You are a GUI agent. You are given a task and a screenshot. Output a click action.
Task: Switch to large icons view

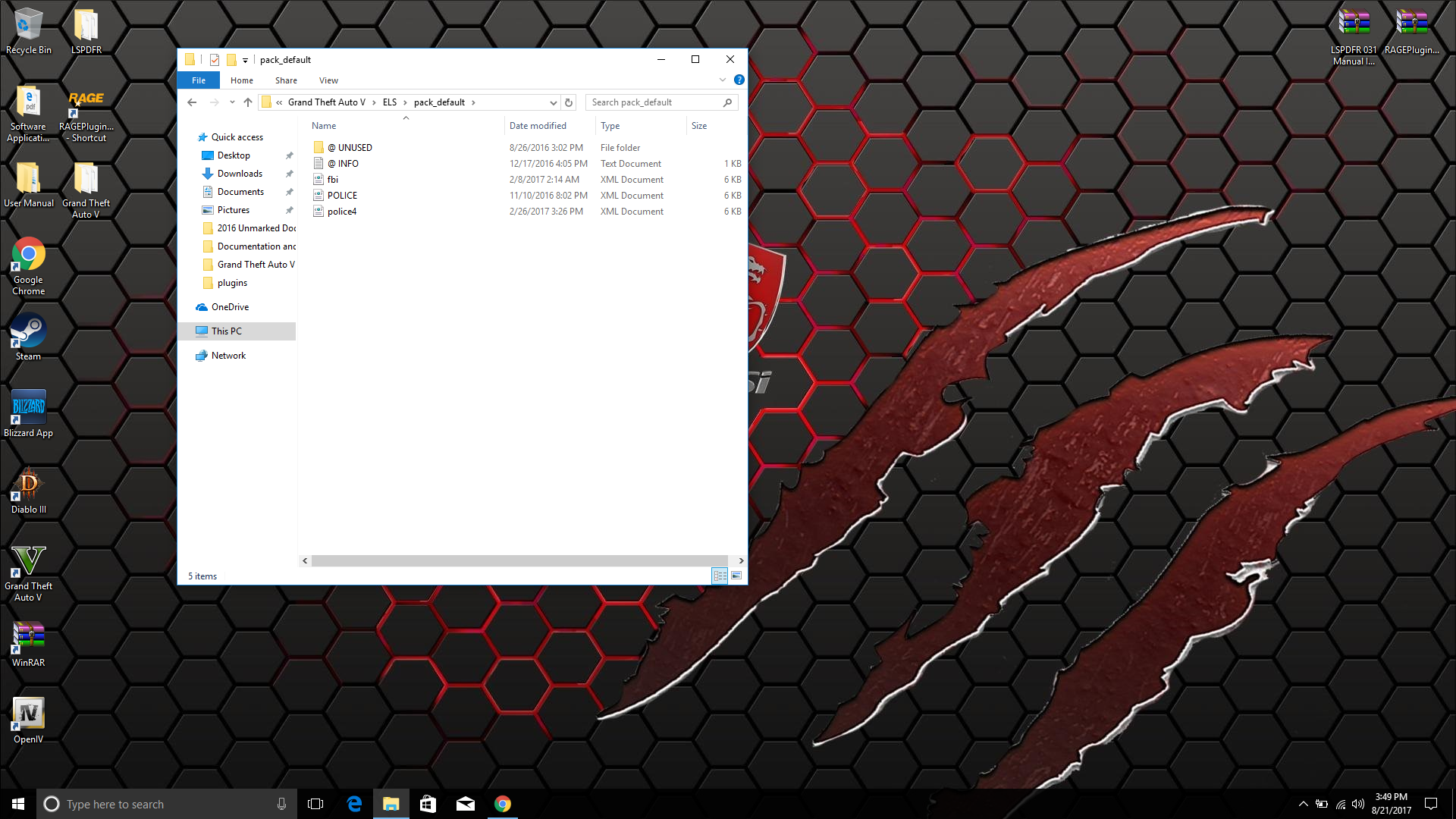click(x=736, y=576)
